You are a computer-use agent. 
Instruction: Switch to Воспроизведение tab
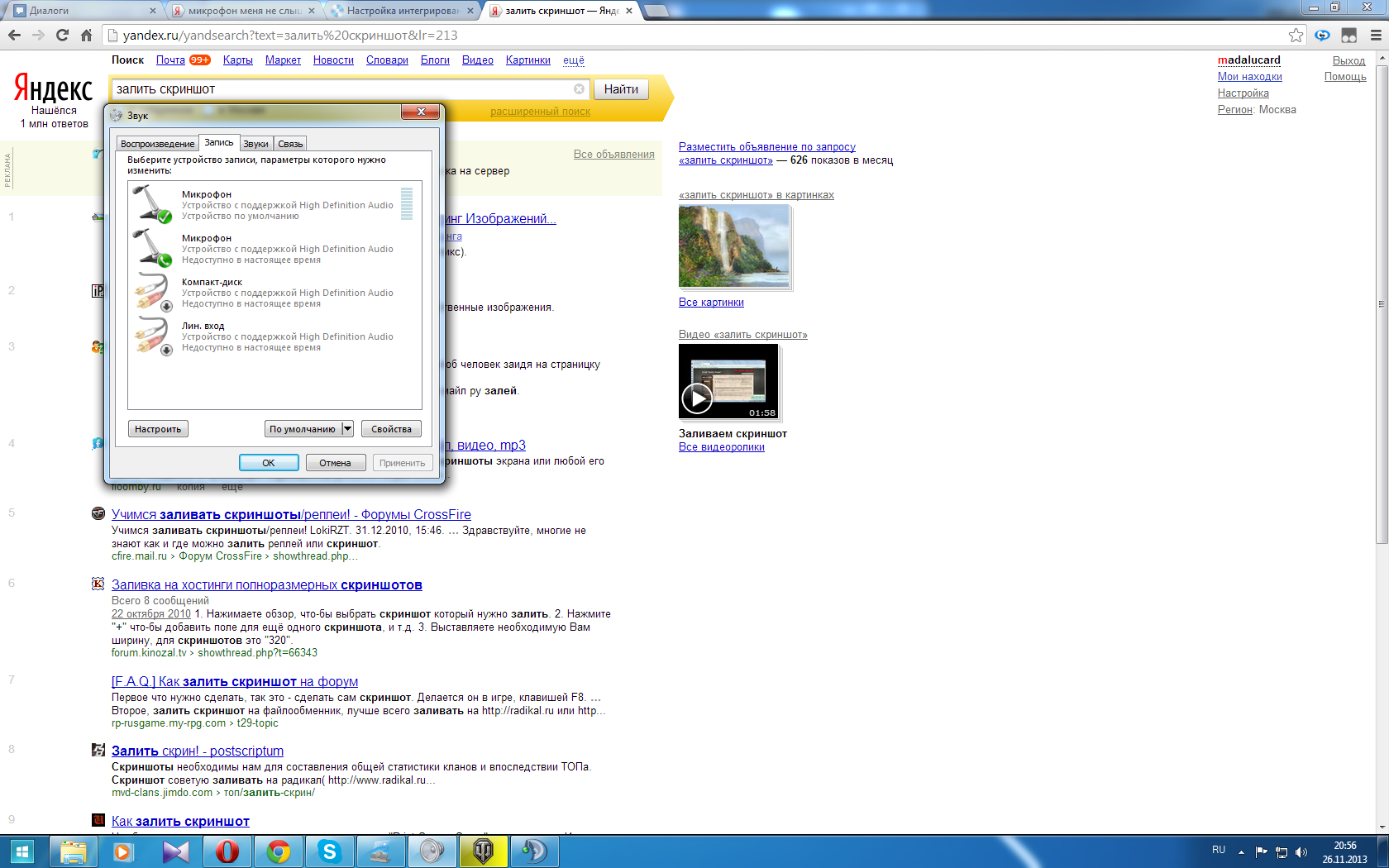click(x=157, y=144)
